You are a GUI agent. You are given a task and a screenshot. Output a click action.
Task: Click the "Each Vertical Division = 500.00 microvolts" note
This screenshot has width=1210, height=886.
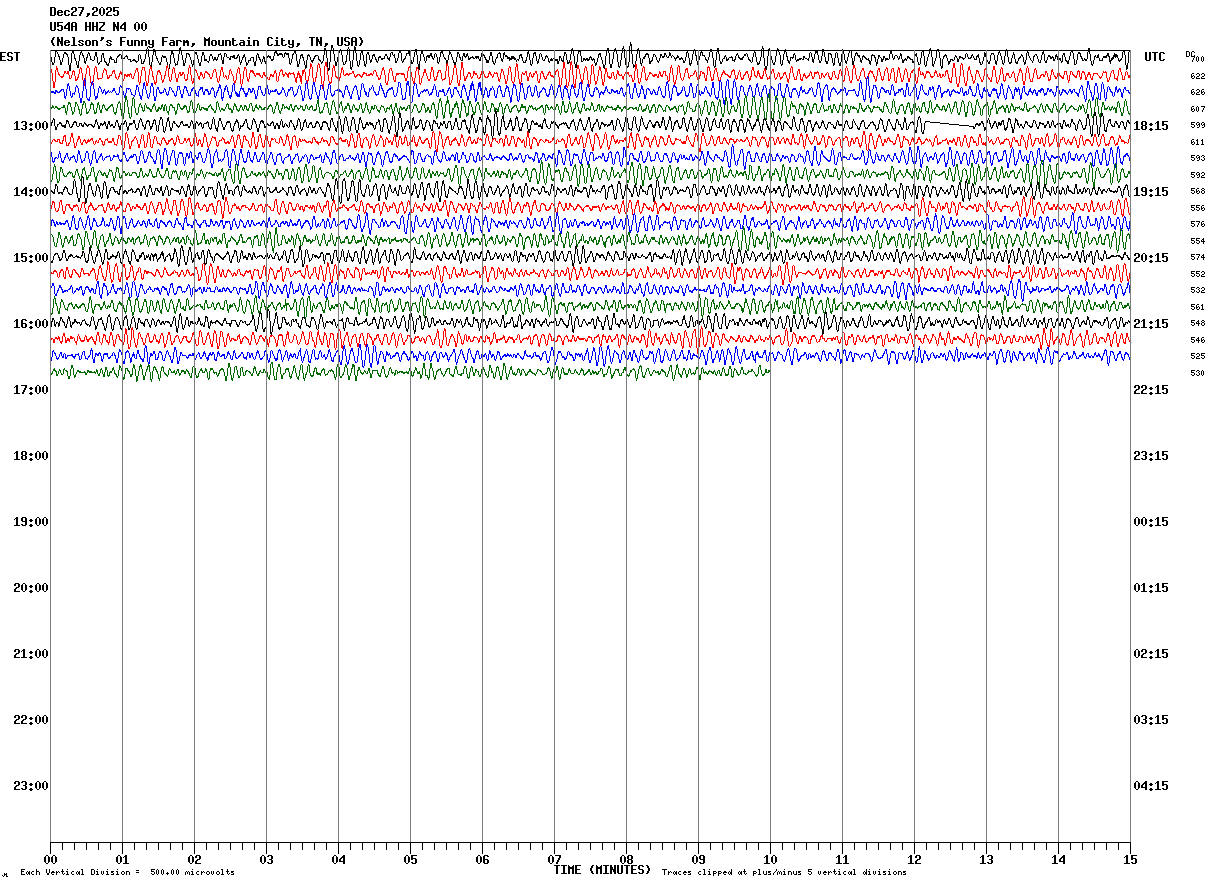127,873
